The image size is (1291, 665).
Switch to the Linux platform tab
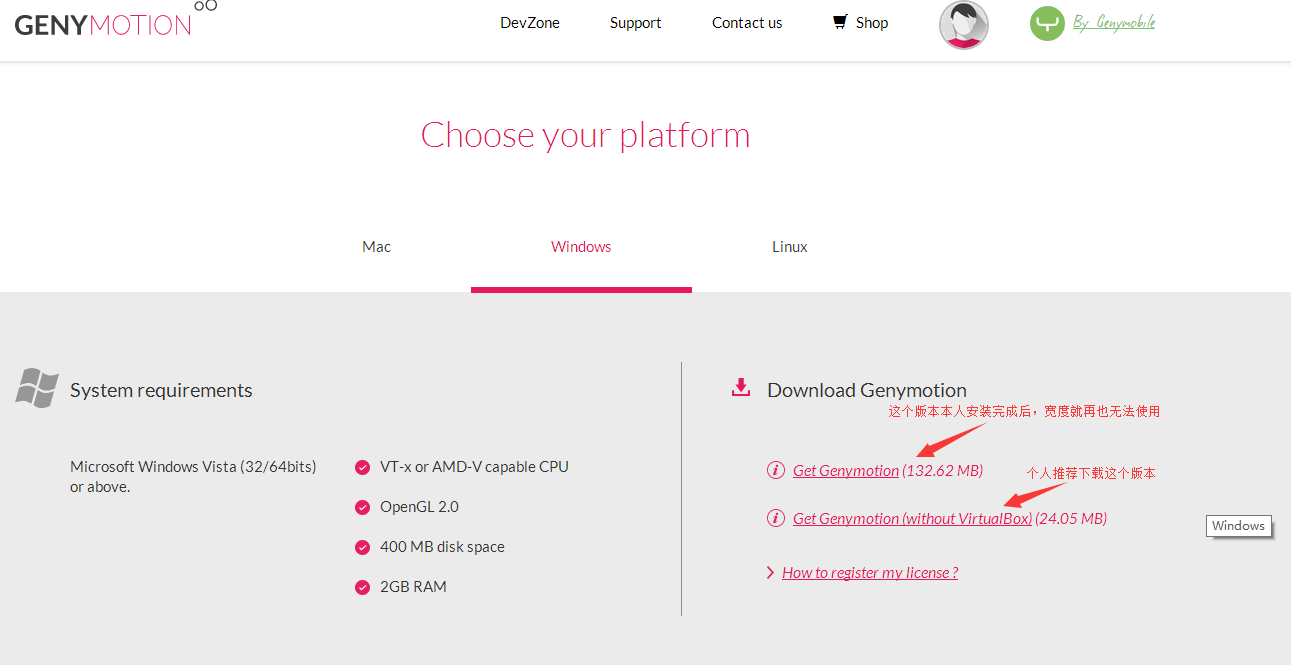click(790, 247)
